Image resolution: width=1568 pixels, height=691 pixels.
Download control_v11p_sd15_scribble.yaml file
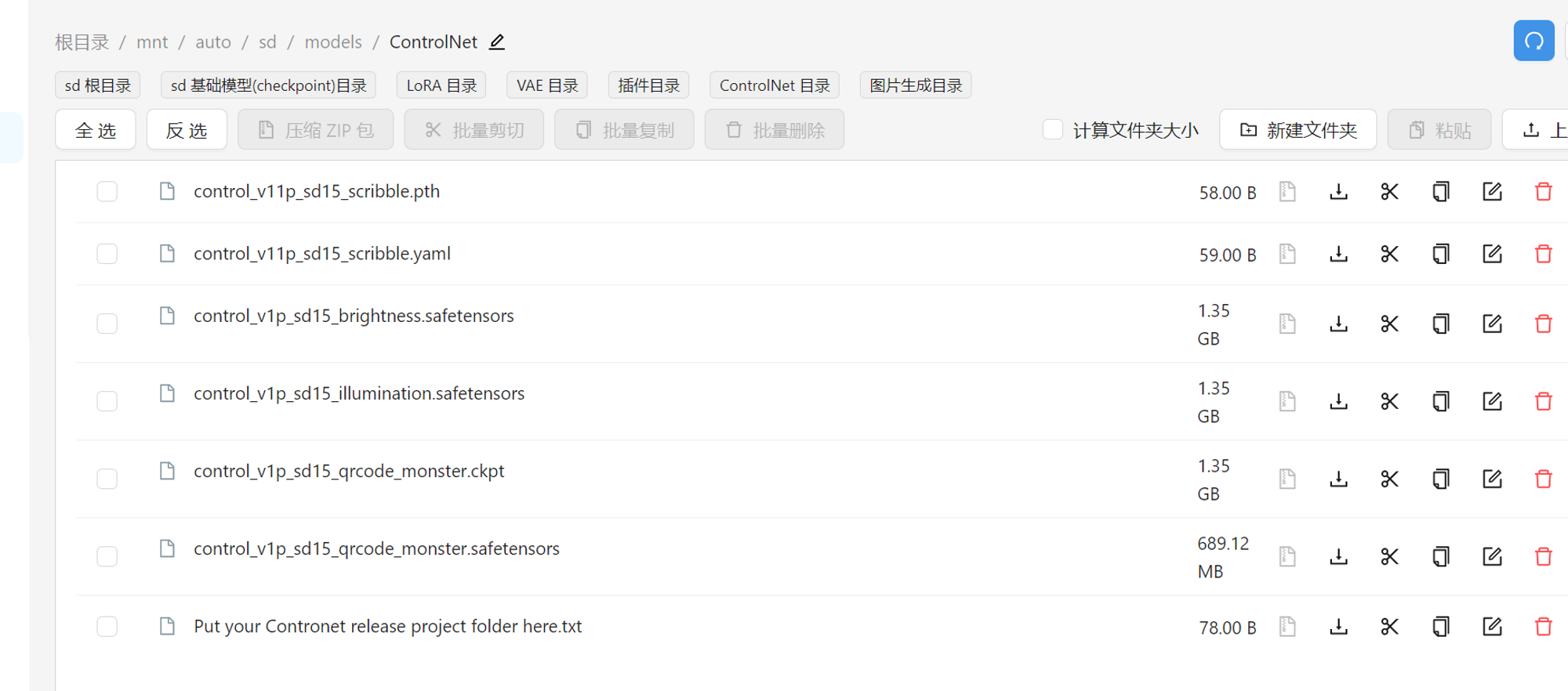1338,254
